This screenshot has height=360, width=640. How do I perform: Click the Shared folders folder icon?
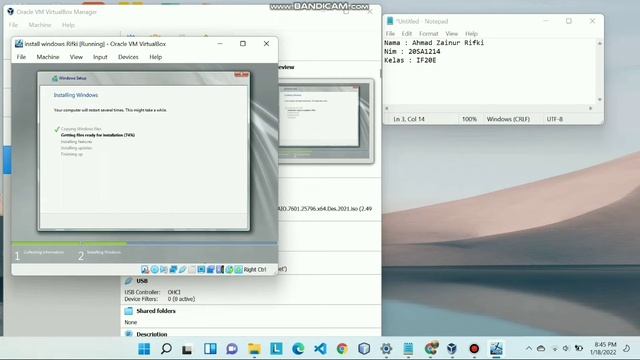129,311
